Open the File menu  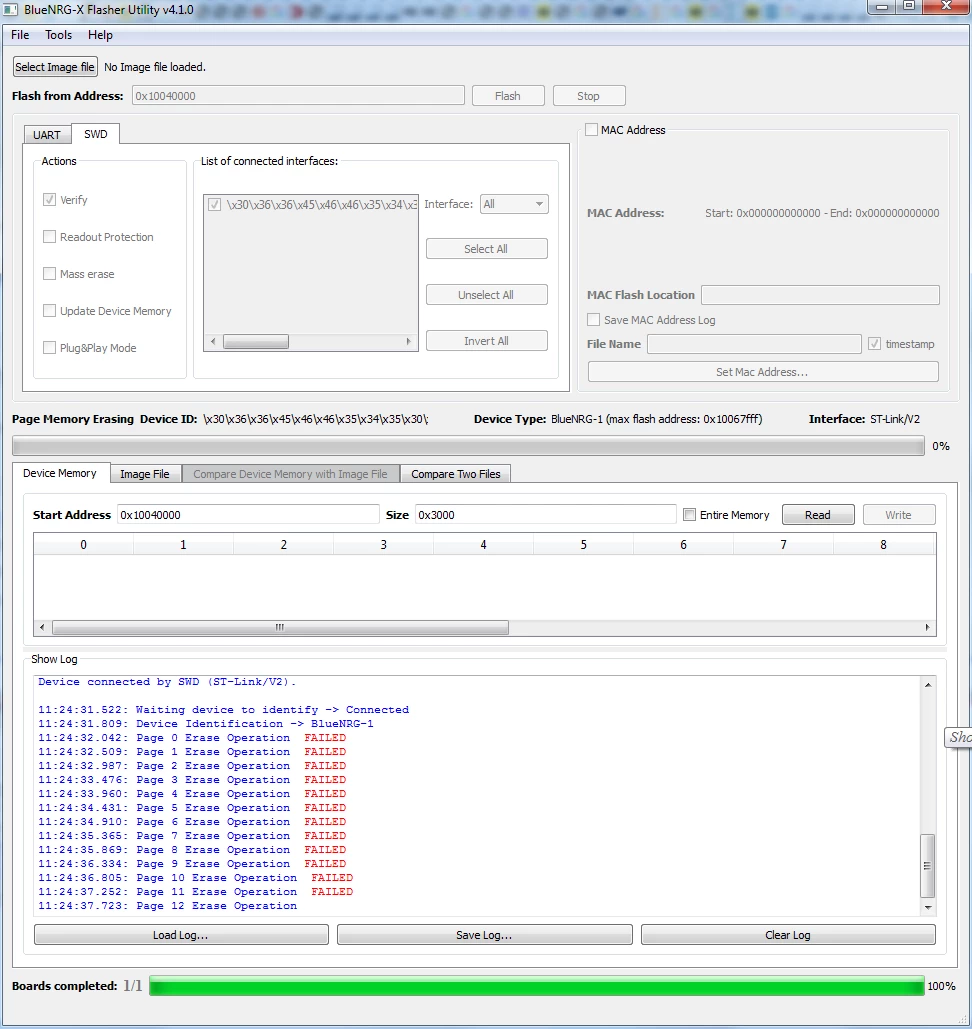[x=20, y=35]
